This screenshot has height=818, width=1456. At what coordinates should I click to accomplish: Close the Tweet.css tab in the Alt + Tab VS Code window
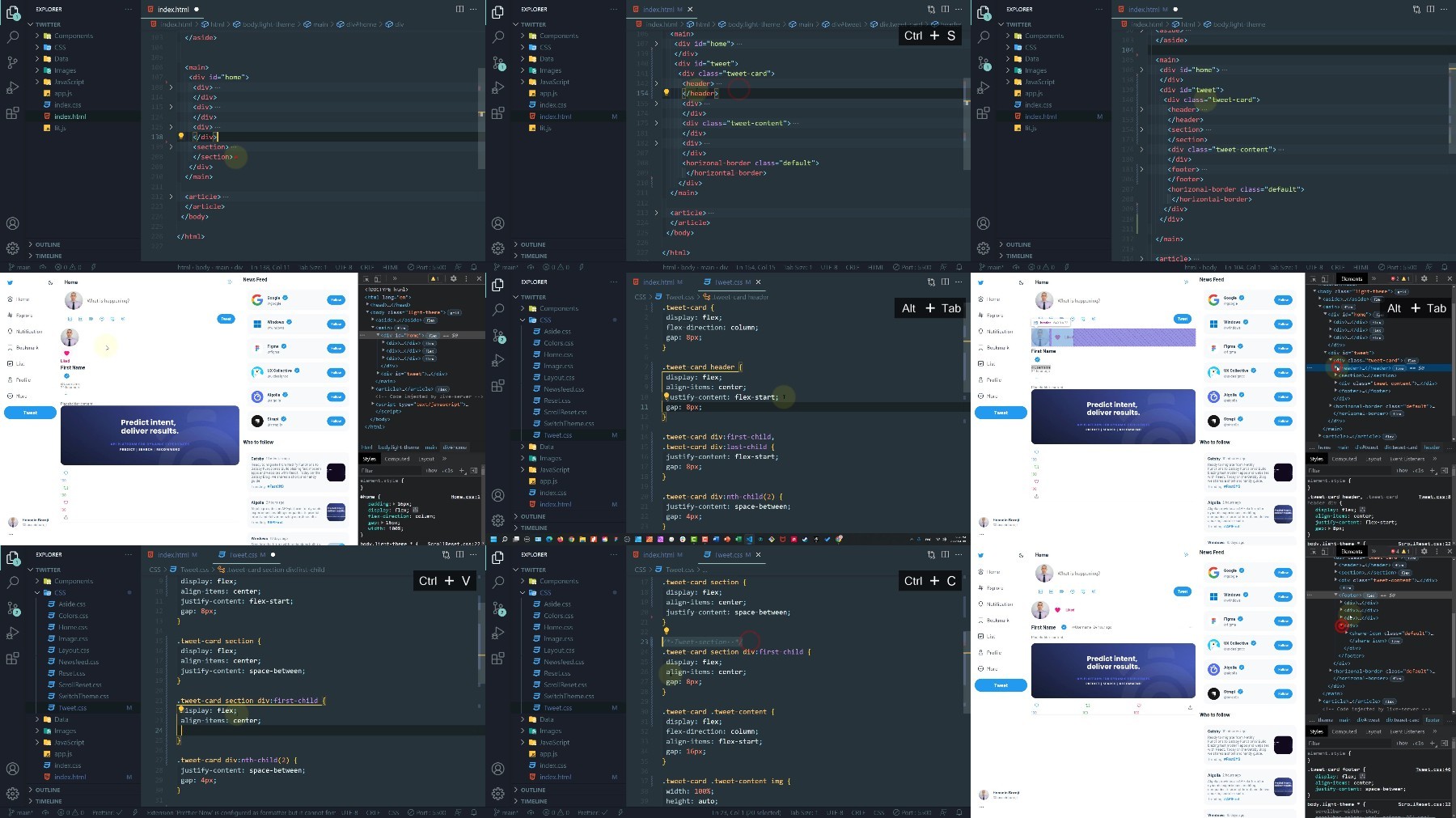[x=758, y=282]
